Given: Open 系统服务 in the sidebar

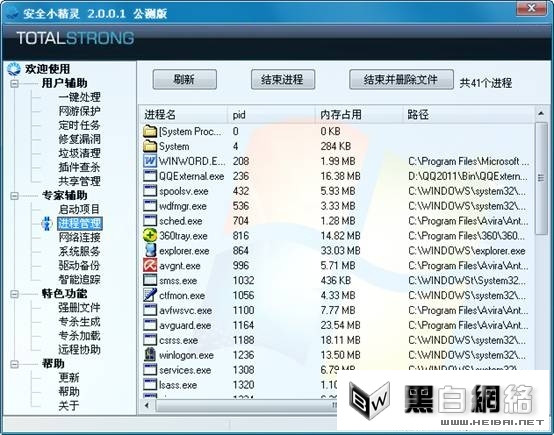Looking at the screenshot, I should coord(79,251).
